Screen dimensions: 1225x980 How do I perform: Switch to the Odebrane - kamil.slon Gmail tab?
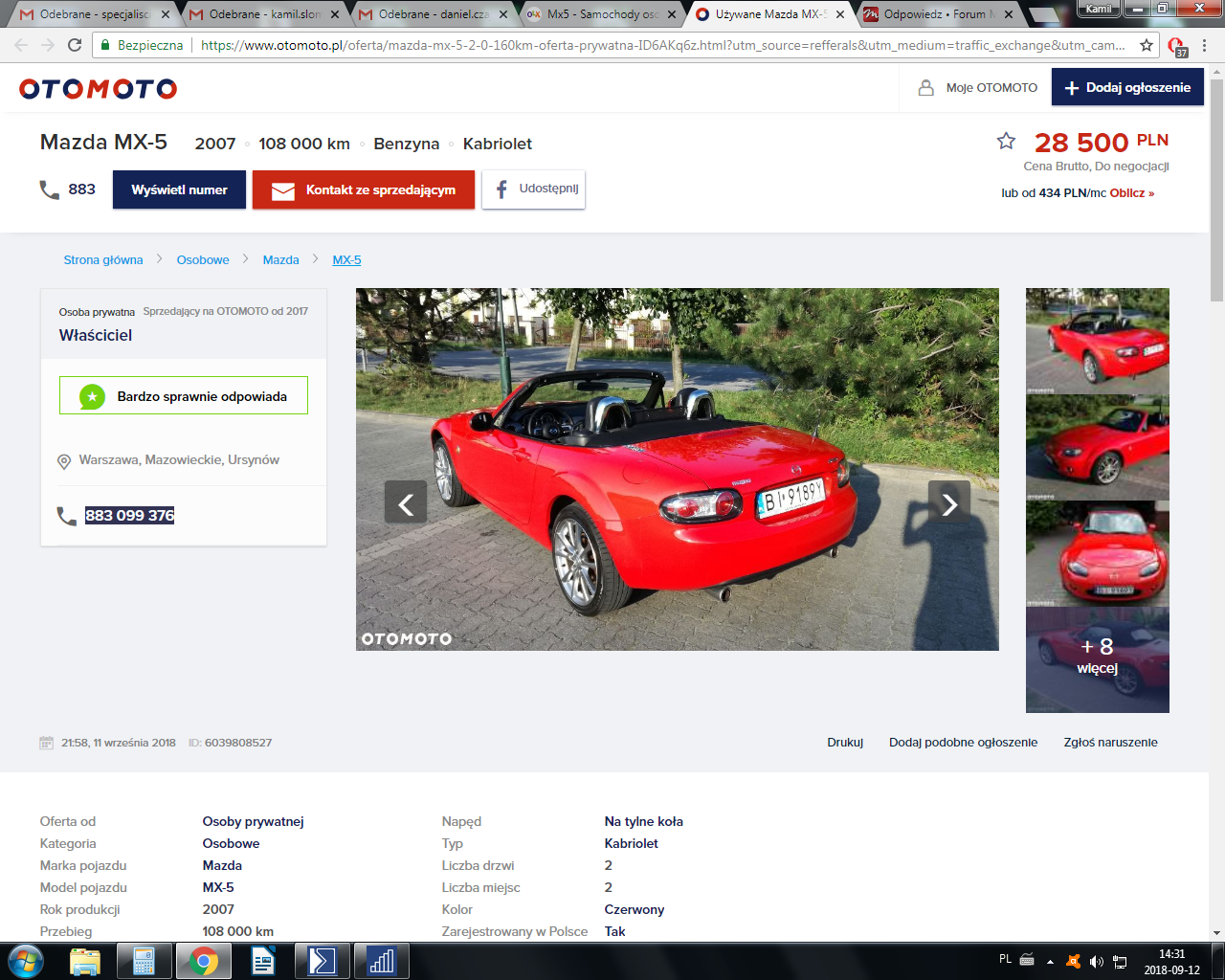(264, 14)
